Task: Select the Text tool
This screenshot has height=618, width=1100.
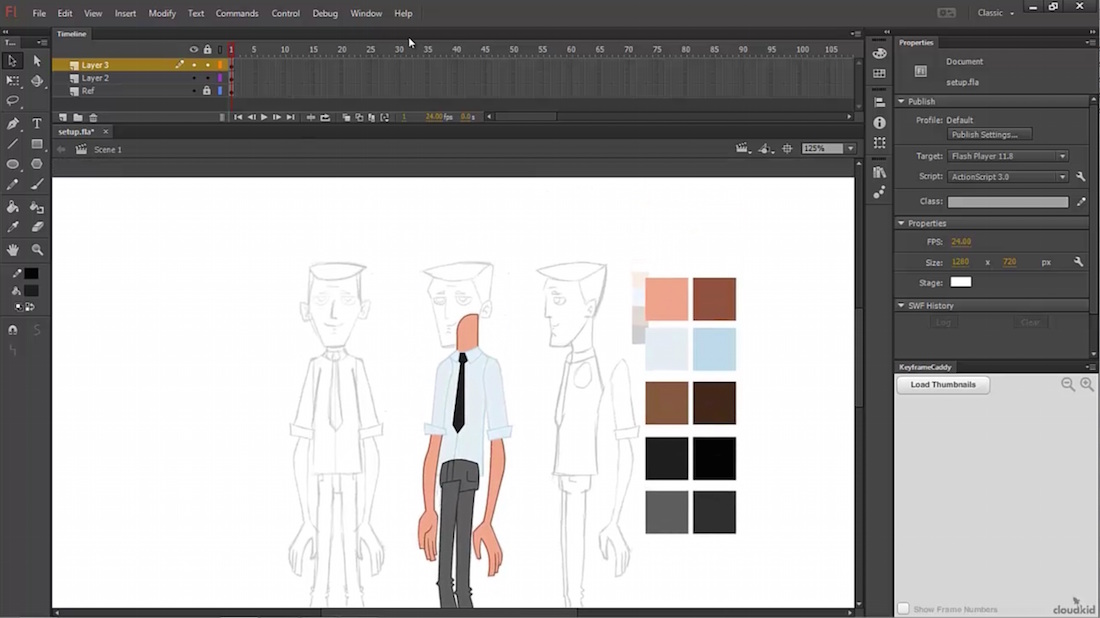Action: tap(37, 124)
